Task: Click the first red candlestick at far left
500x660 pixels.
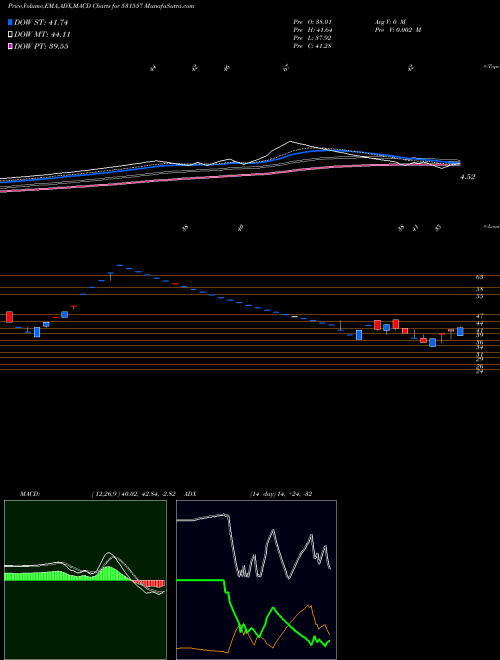Action: (x=10, y=317)
